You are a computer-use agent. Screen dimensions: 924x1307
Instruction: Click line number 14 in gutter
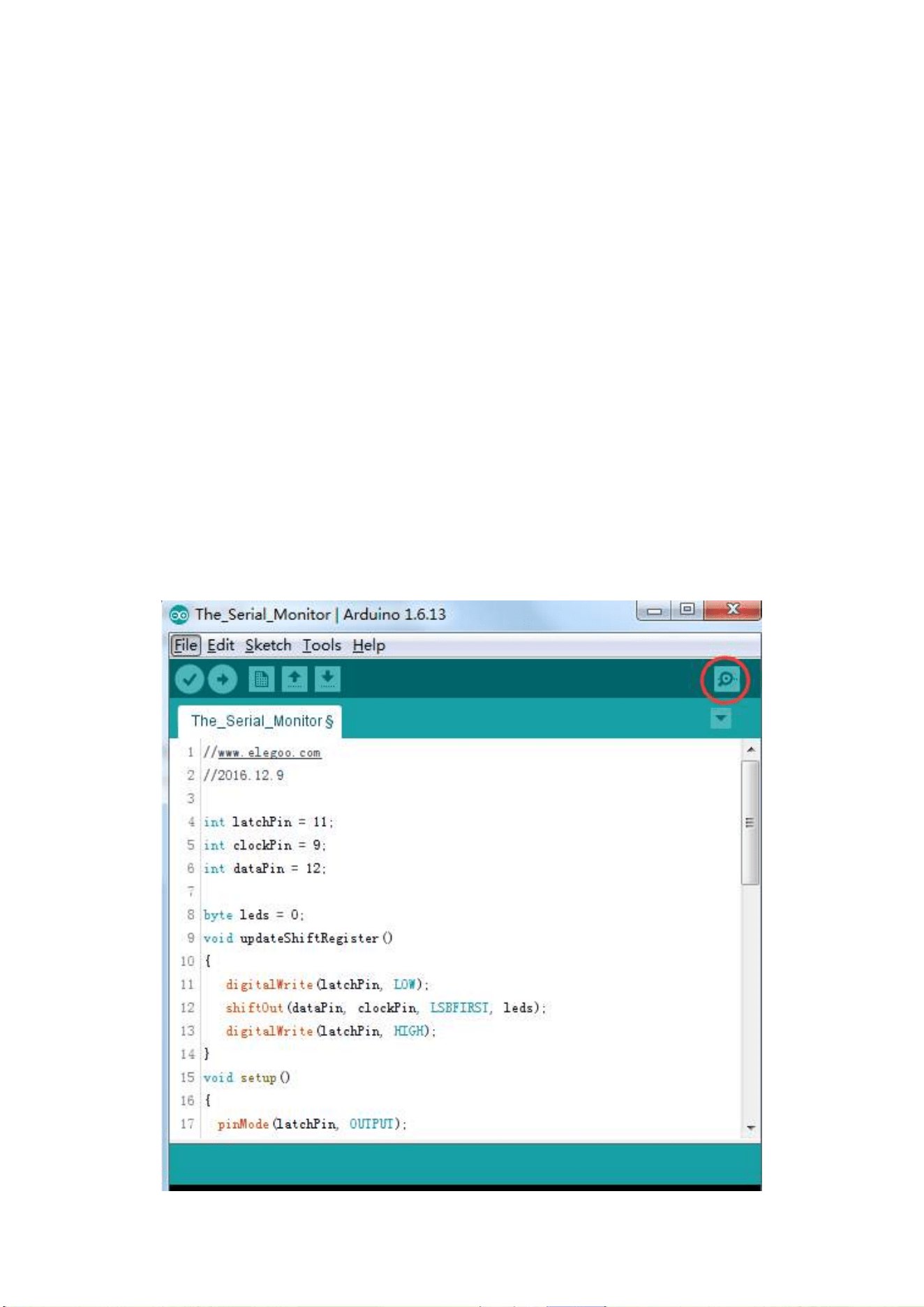pos(187,1054)
